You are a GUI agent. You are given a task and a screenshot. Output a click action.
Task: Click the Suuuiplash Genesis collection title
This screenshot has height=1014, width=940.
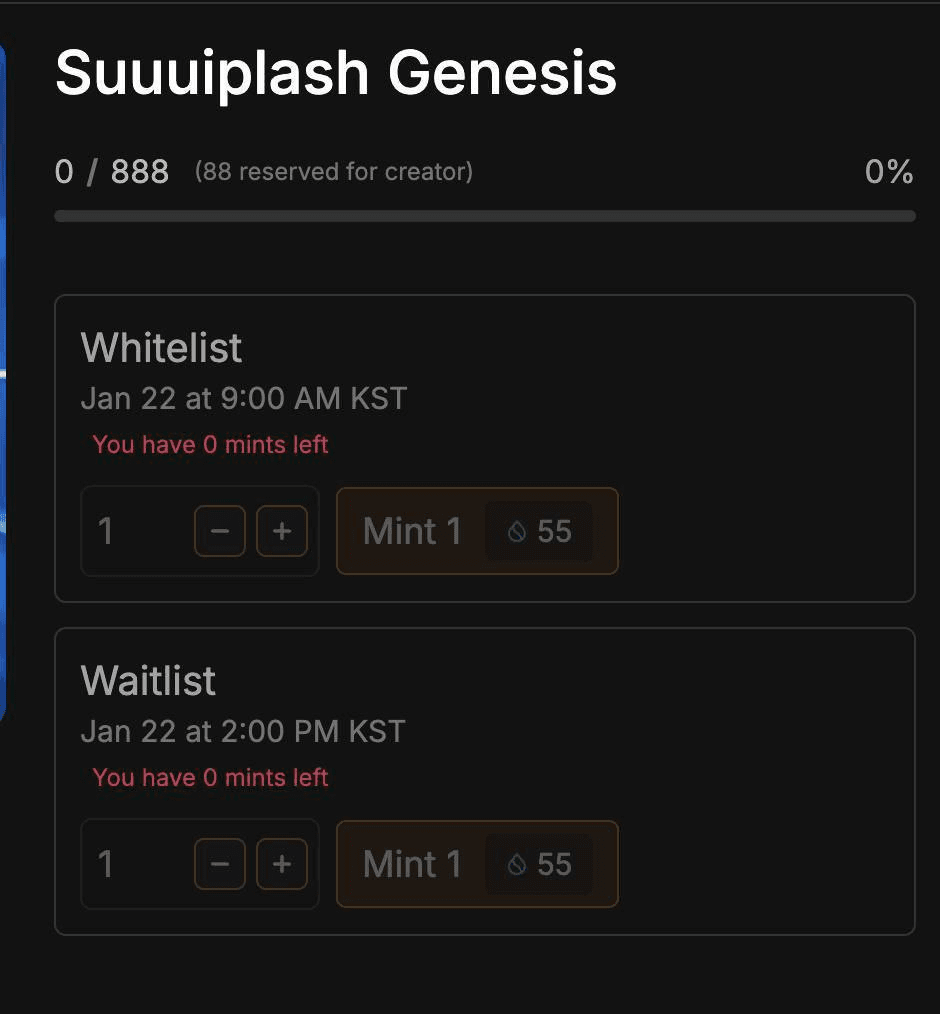point(336,70)
